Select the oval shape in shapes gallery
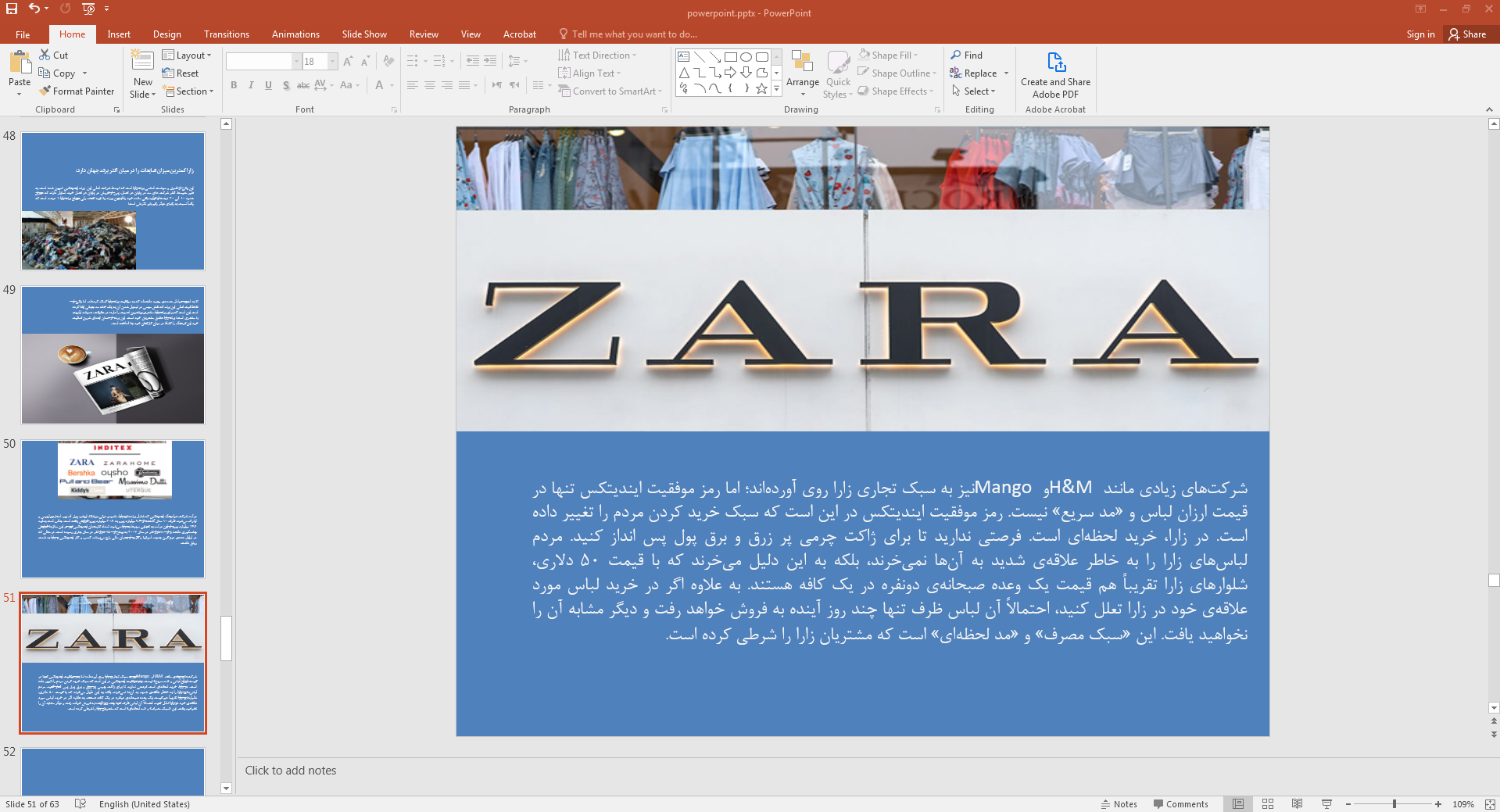Viewport: 1500px width, 812px height. [x=746, y=57]
